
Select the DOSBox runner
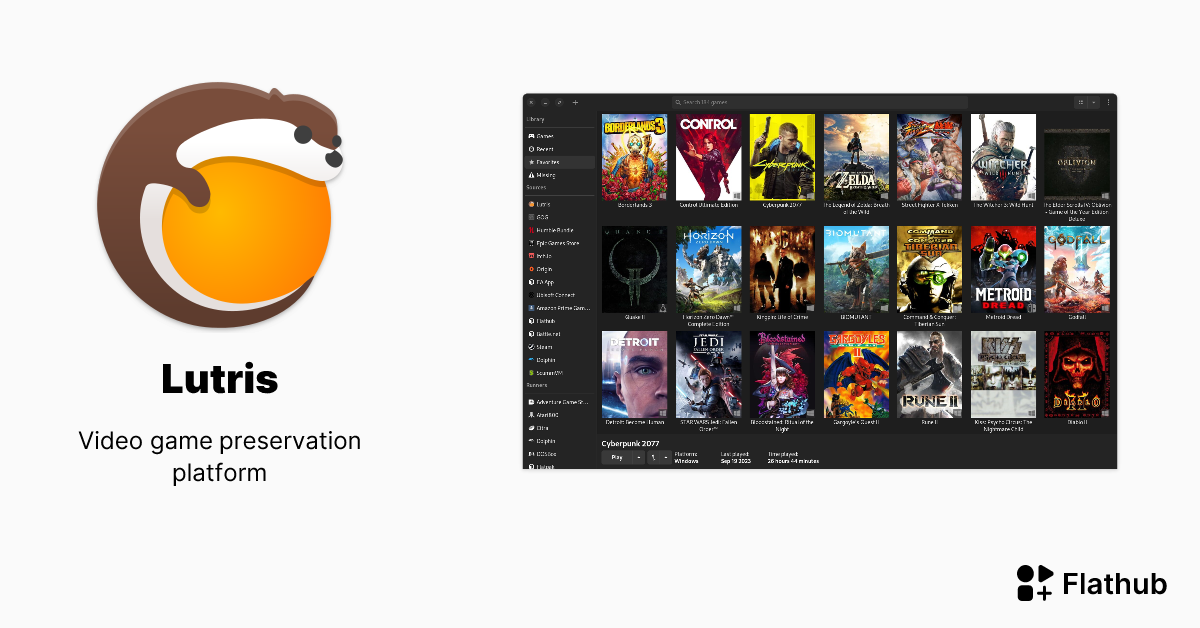pos(560,454)
